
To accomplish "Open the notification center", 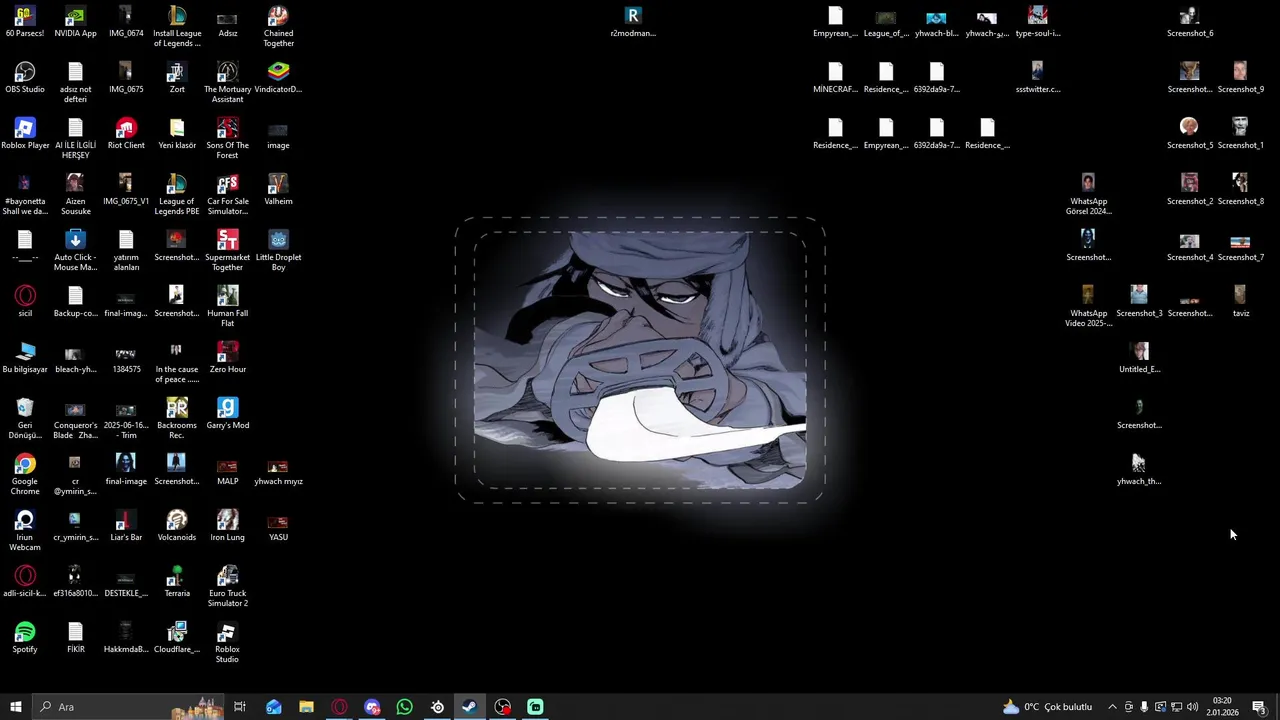I will click(1259, 707).
